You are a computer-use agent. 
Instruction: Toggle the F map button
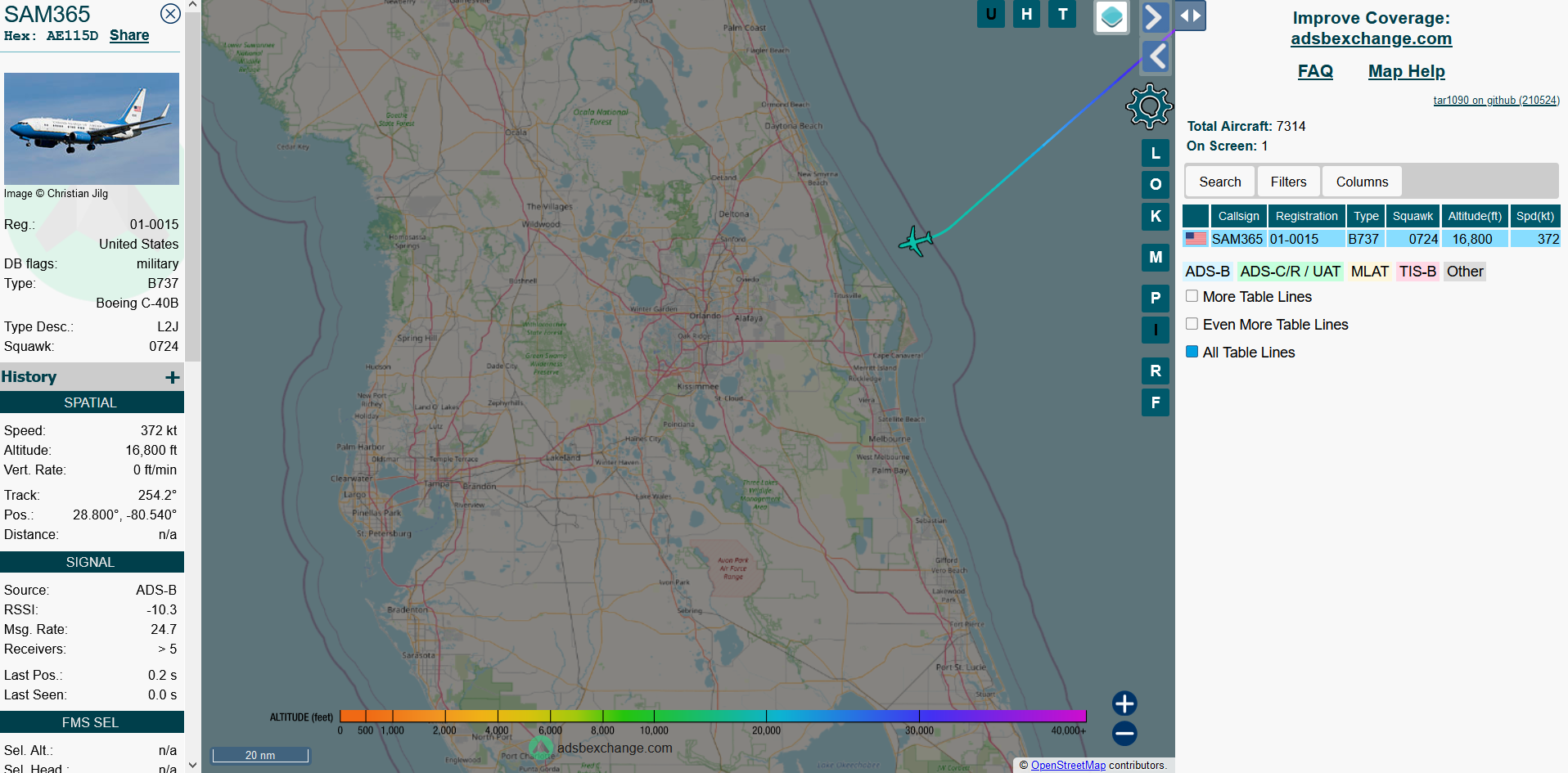[x=1156, y=402]
